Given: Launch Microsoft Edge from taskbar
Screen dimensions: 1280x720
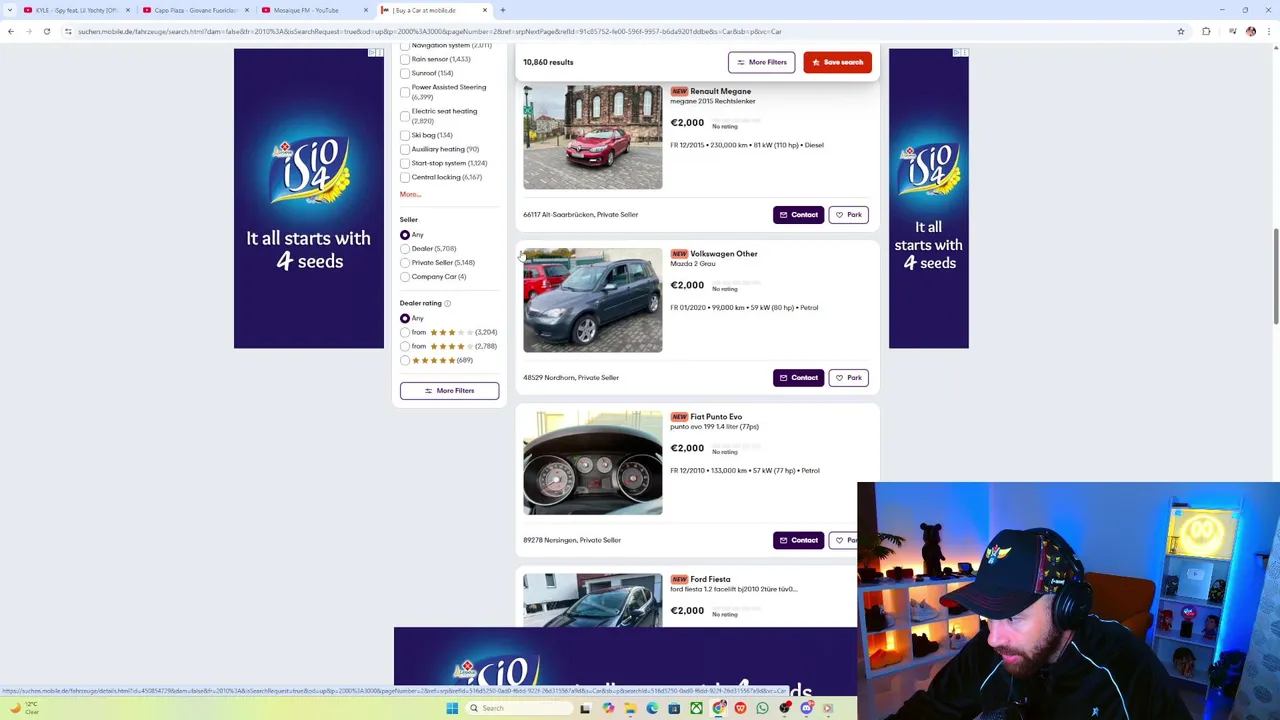Looking at the screenshot, I should pos(652,709).
